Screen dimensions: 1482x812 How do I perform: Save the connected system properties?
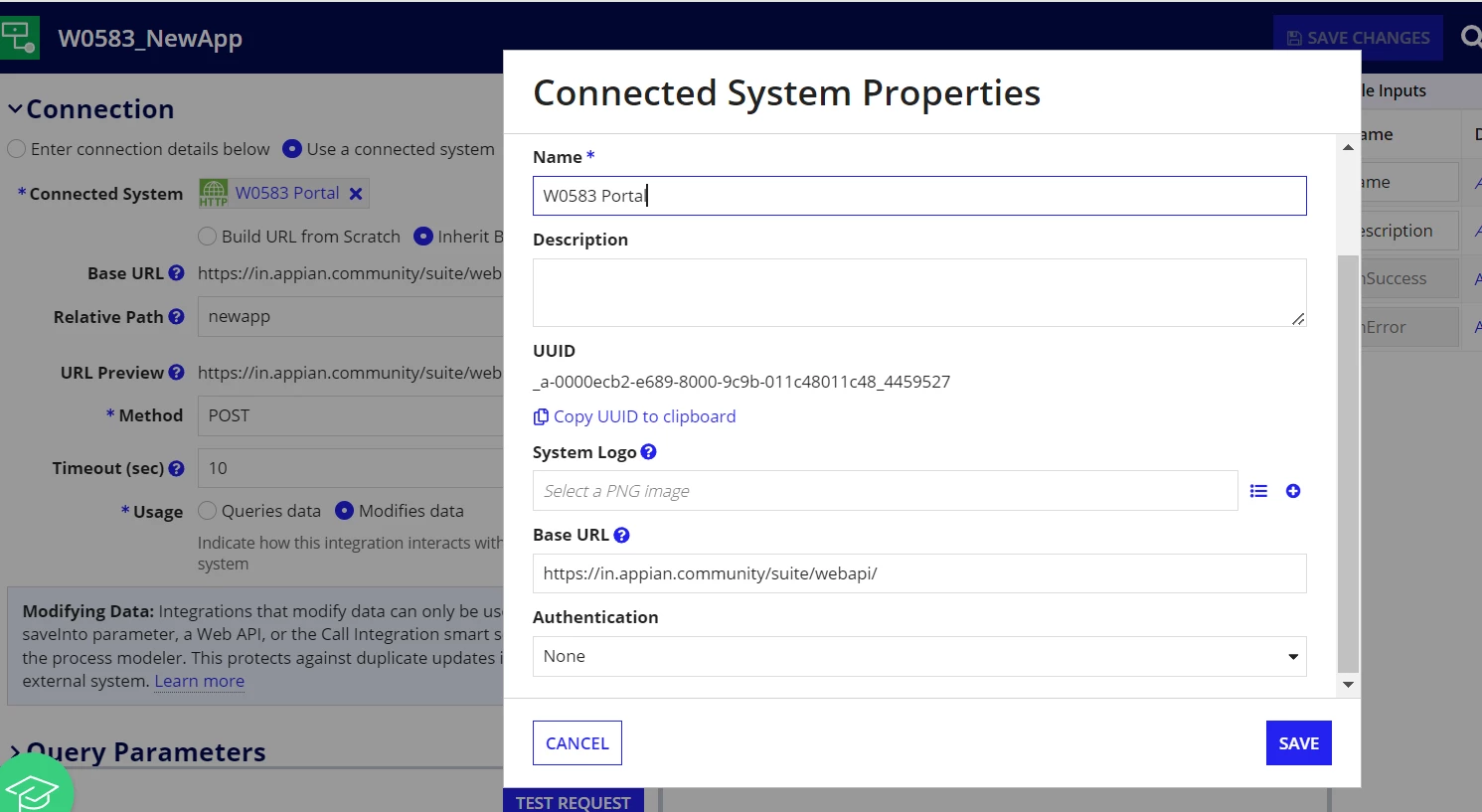pos(1298,743)
